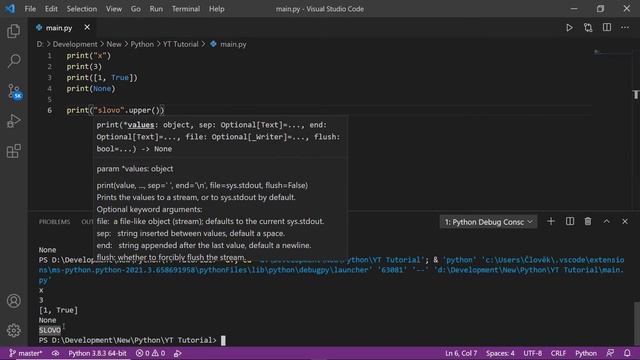Image resolution: width=640 pixels, height=360 pixels.
Task: Change CRLF end of line sequence
Action: click(558, 353)
